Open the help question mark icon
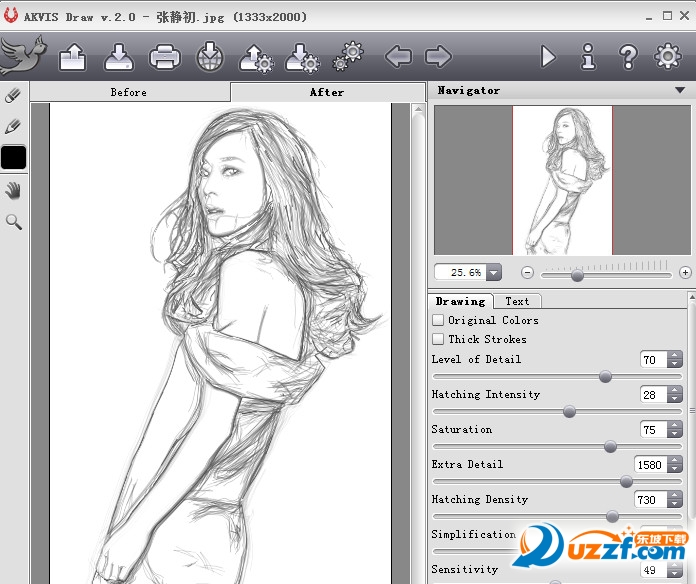Viewport: 696px width, 584px height. (628, 57)
